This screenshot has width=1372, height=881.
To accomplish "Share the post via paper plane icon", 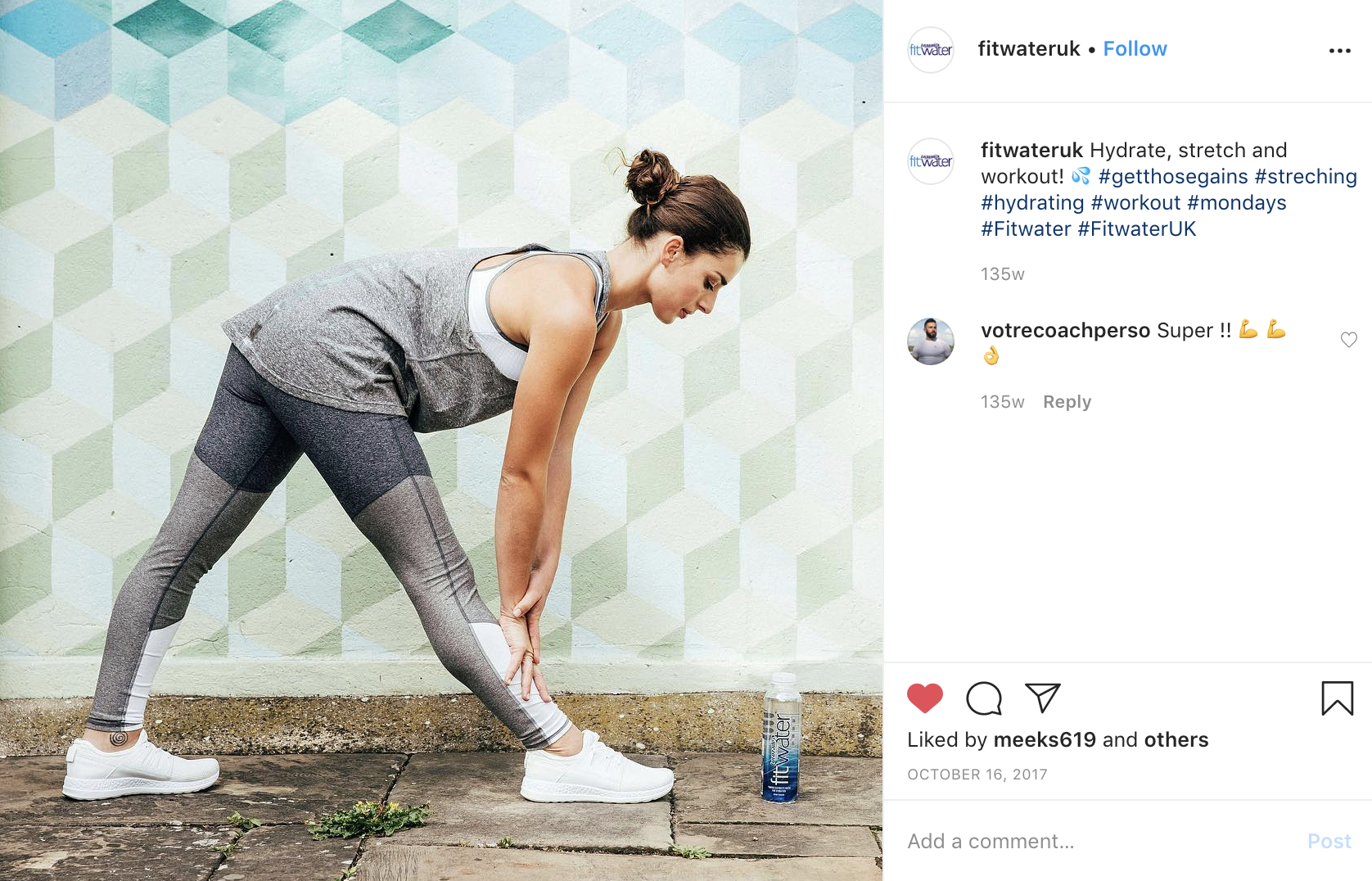I will [1043, 698].
